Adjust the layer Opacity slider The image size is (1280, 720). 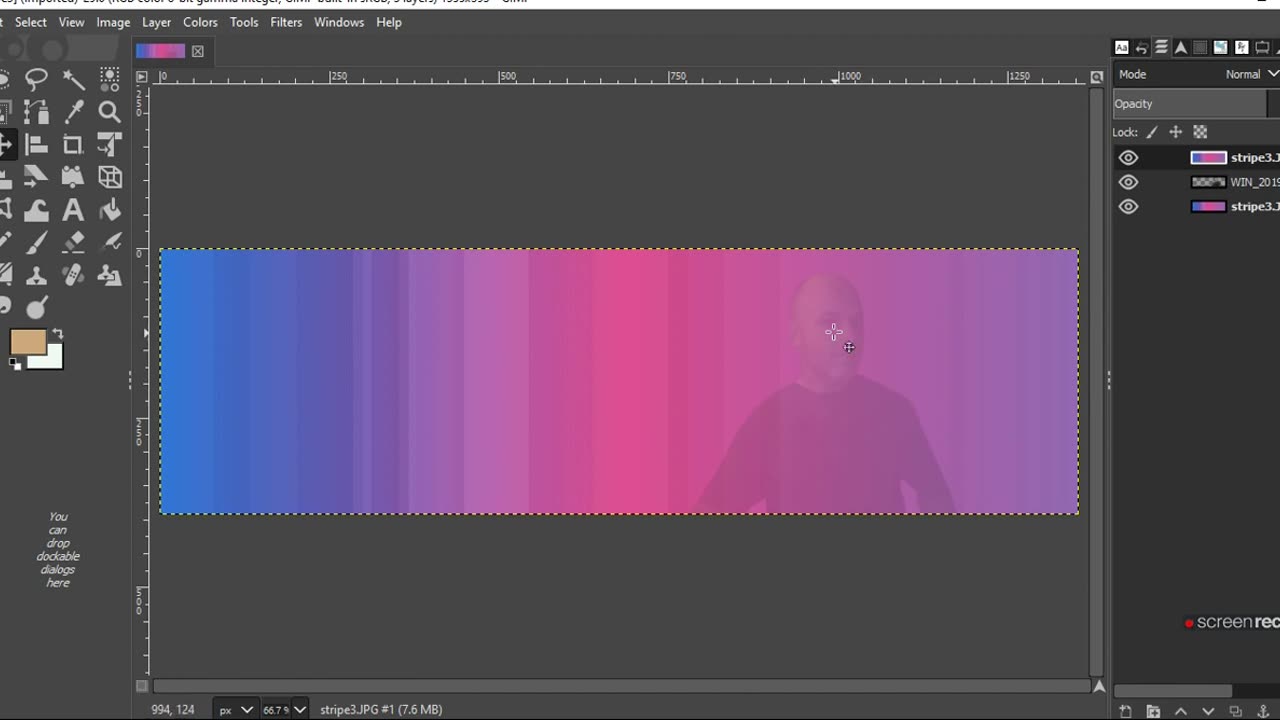click(x=1196, y=104)
